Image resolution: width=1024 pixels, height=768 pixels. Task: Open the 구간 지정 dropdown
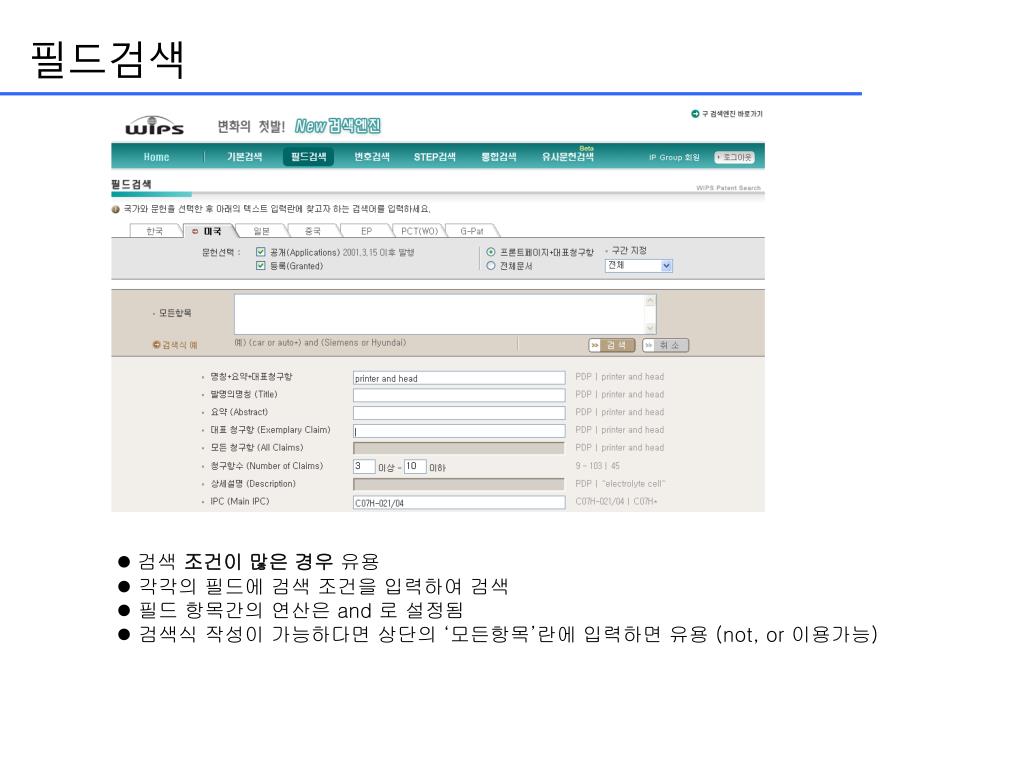639,266
